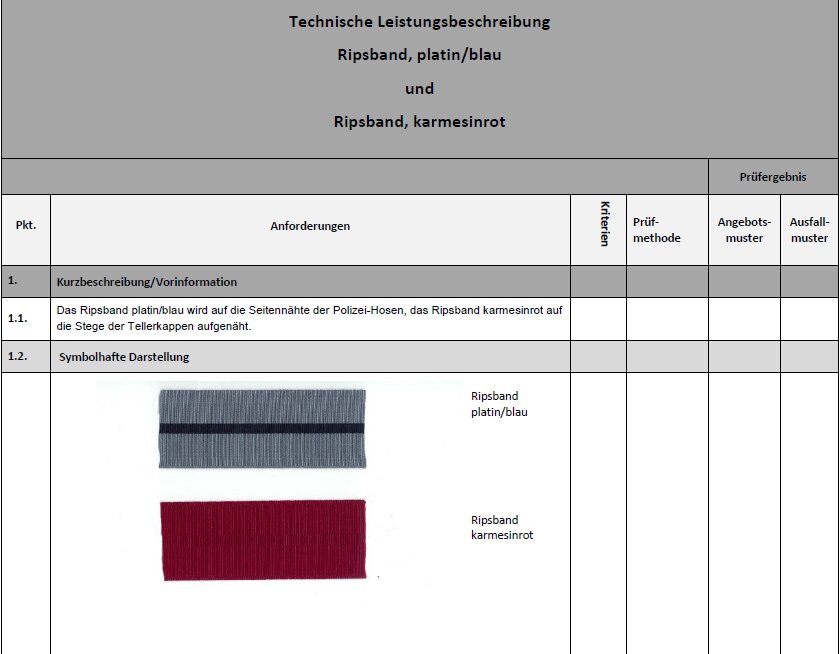This screenshot has width=840, height=654.
Task: Select the 'Ripsband karmesinrot' image caption
Action: tap(502, 528)
